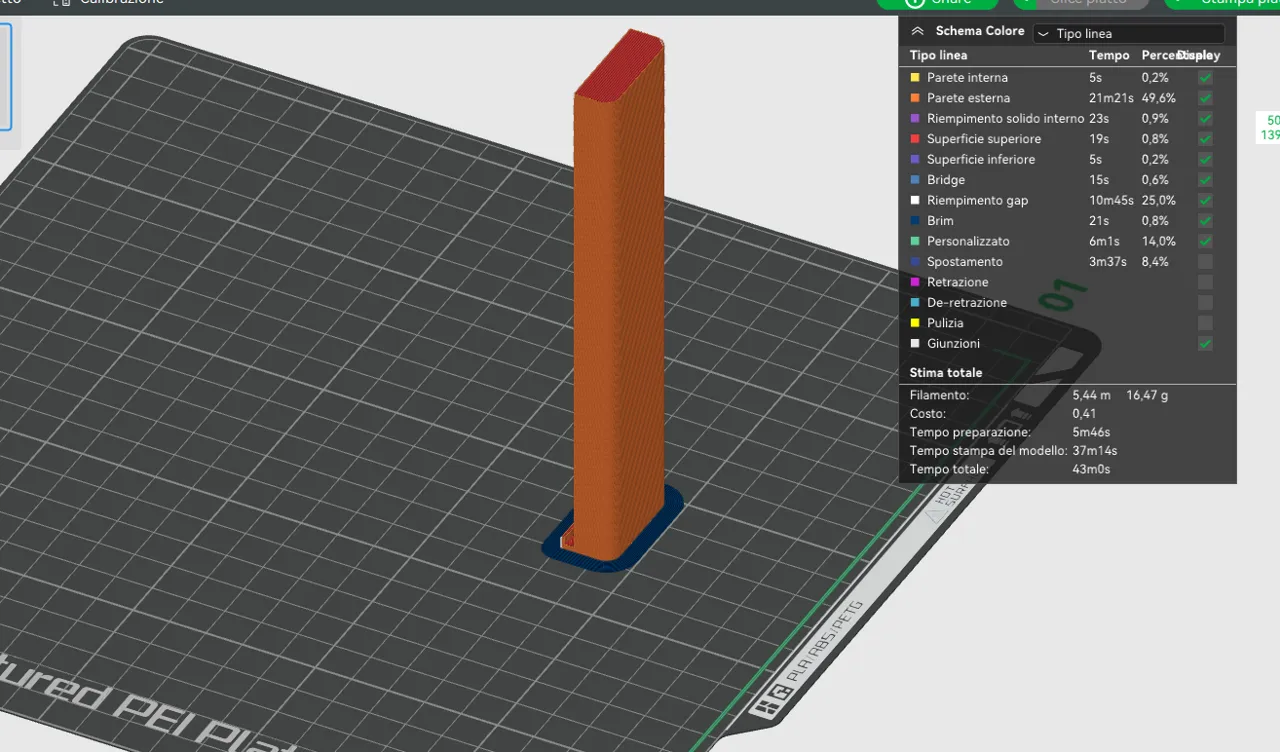Click the model print time 37m14s
Screen dimensions: 1280x752
tap(1095, 451)
